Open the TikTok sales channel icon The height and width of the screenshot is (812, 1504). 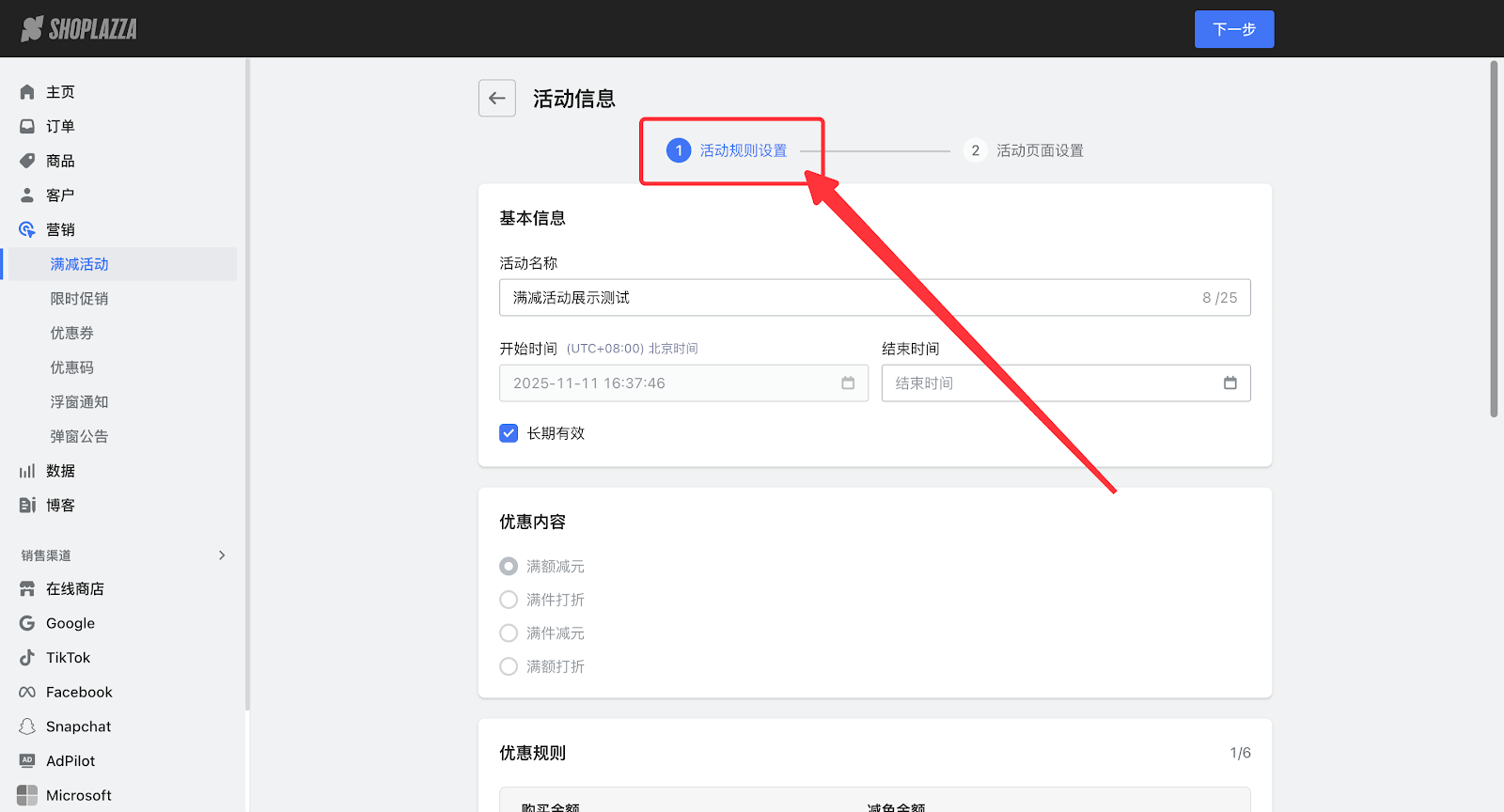(x=27, y=658)
